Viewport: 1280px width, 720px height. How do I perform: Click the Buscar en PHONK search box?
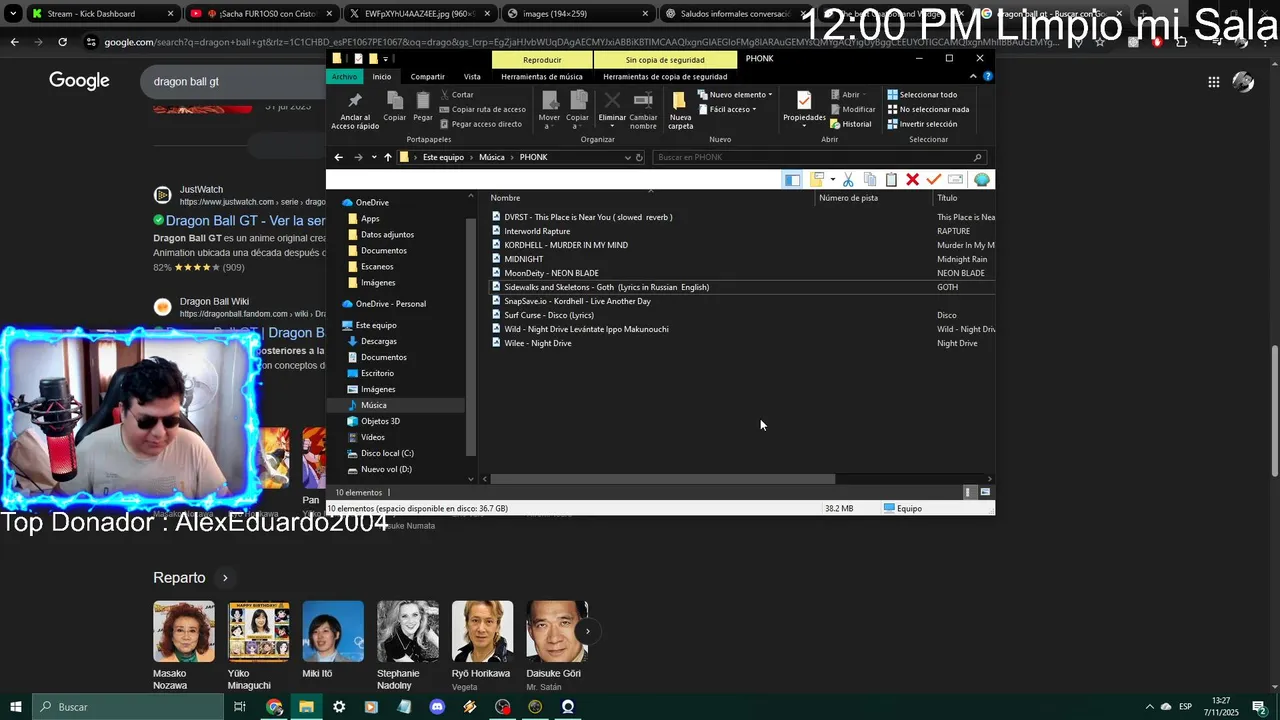[819, 157]
